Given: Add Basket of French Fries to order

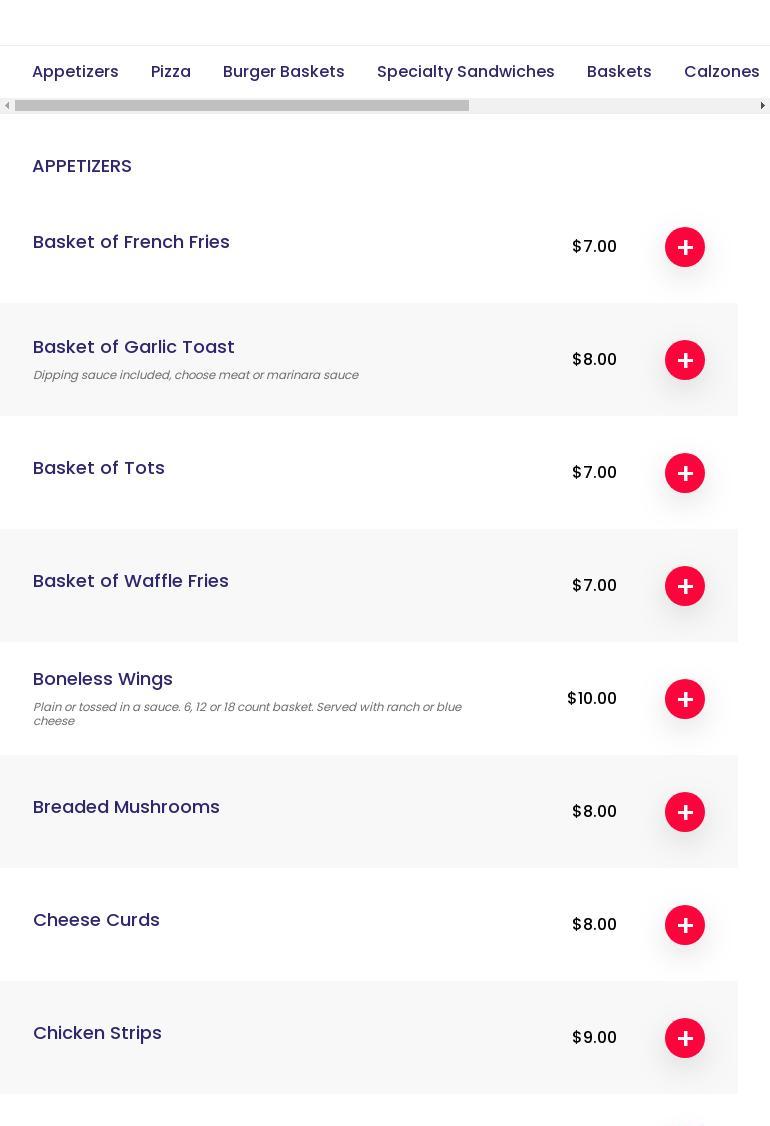Looking at the screenshot, I should point(685,247).
